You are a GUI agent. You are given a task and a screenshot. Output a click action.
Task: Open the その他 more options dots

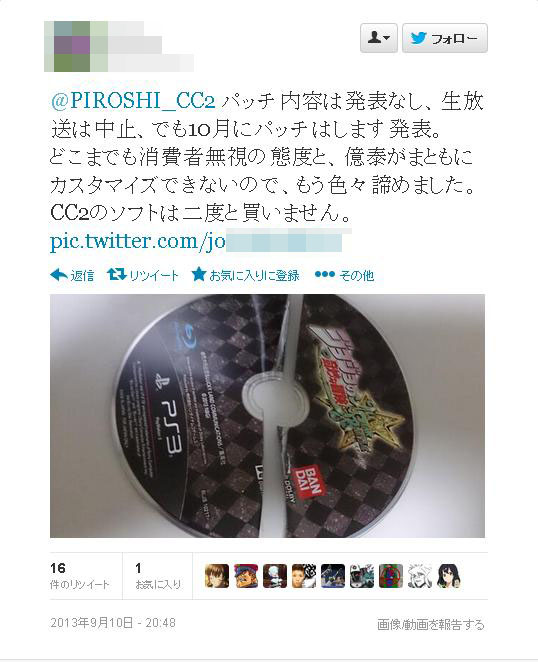[324, 274]
